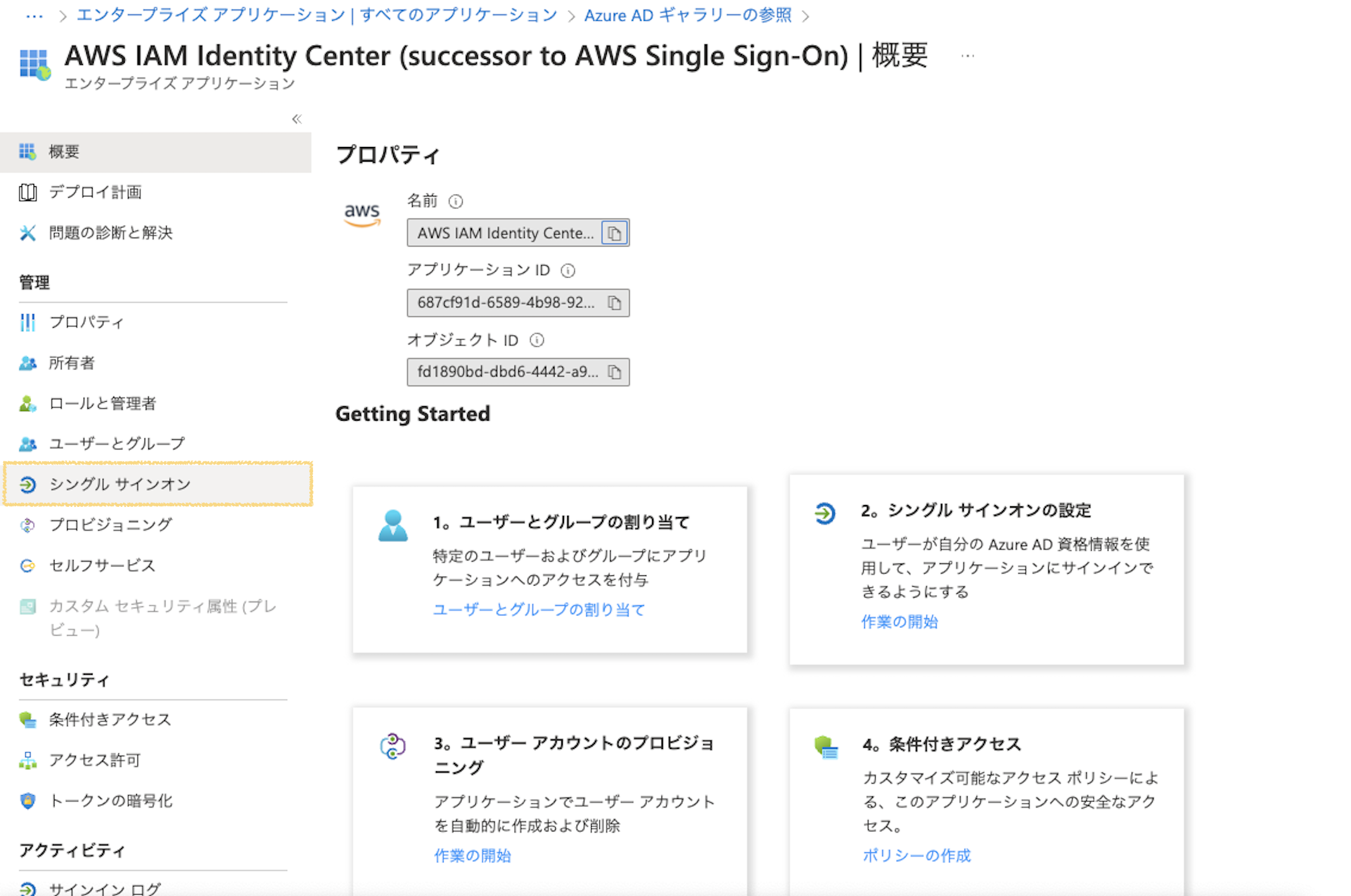Copy the オブジェクト ID value
The width and height of the screenshot is (1351, 896).
pos(614,372)
